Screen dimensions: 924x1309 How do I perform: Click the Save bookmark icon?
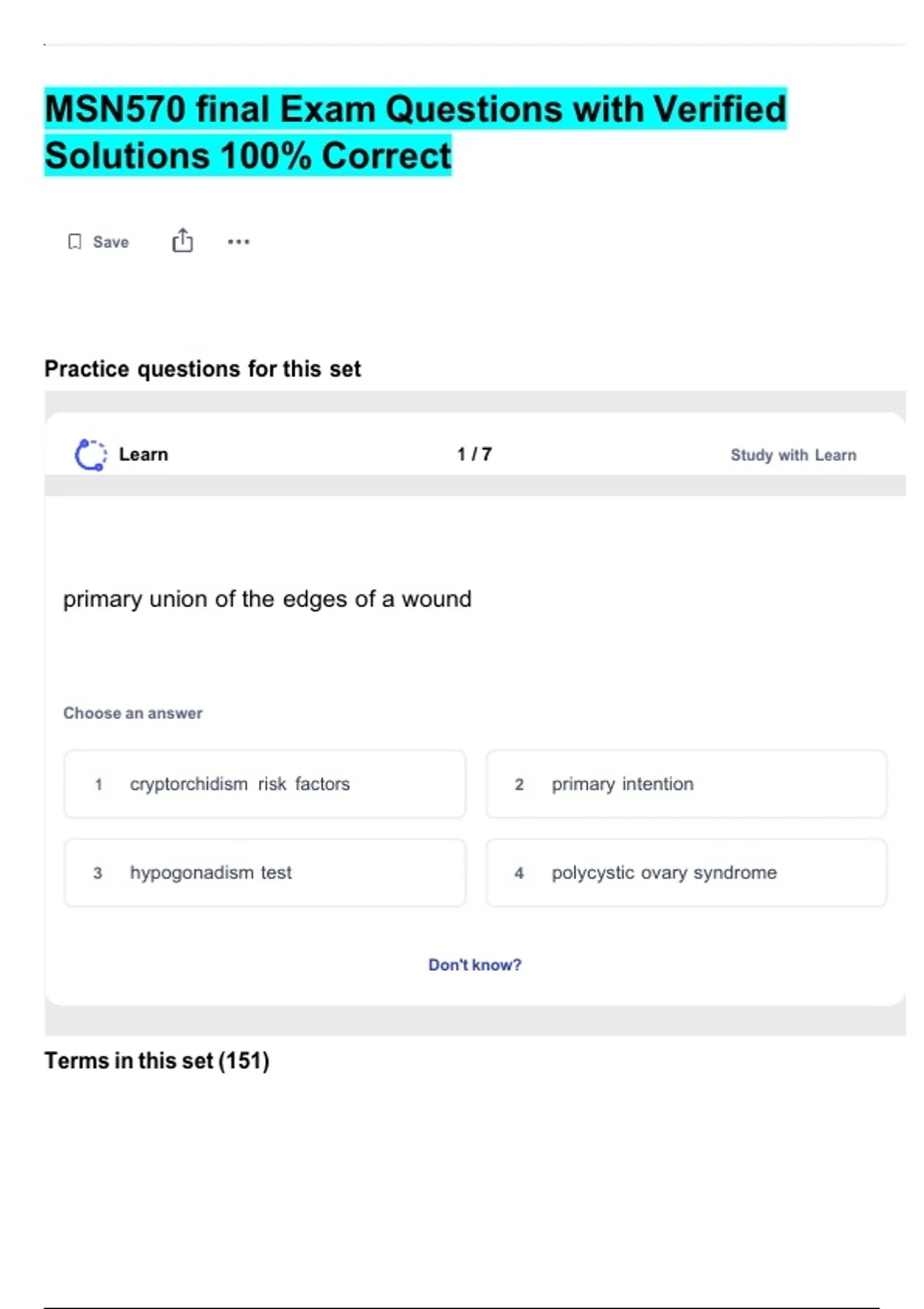coord(75,242)
